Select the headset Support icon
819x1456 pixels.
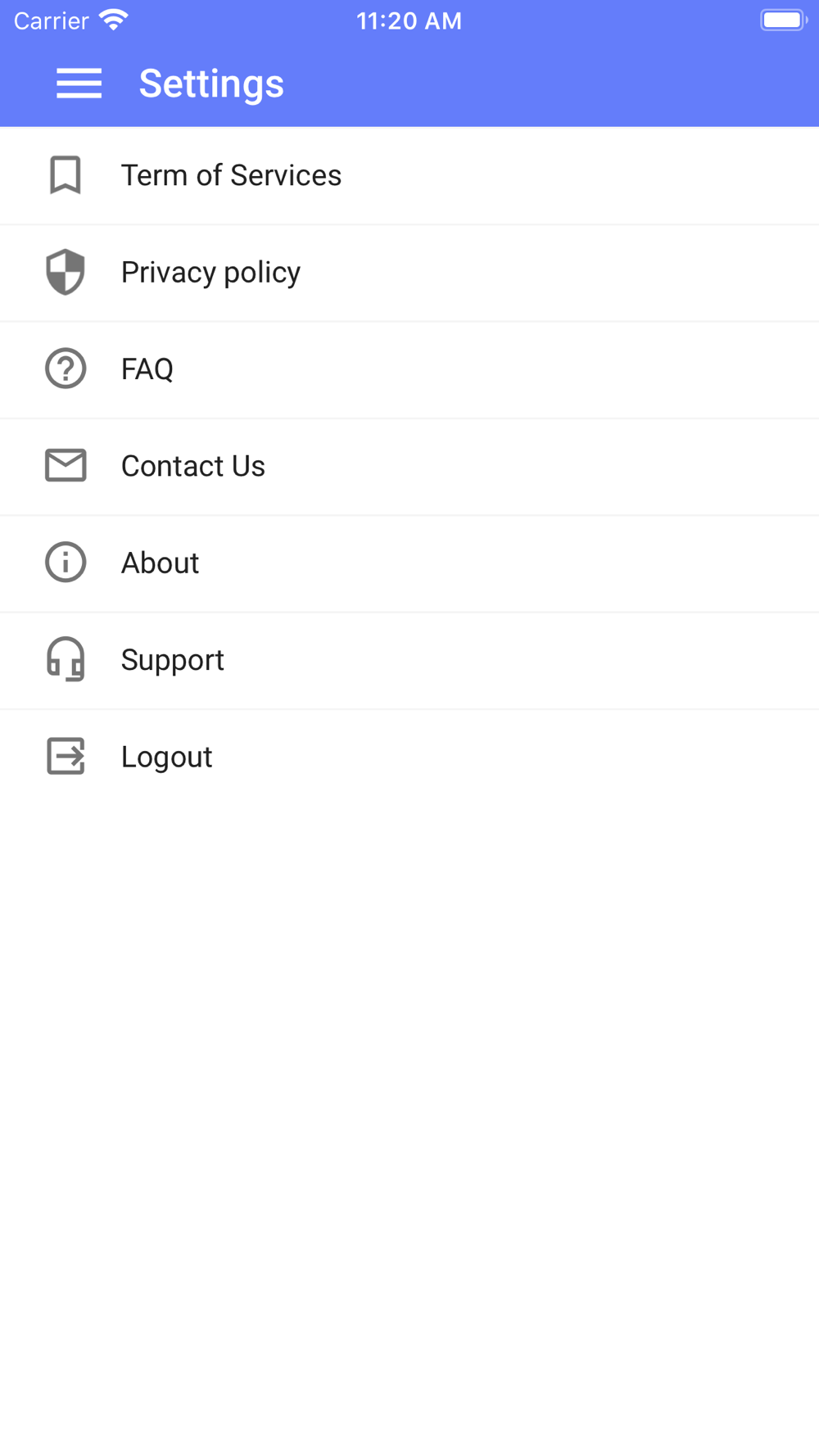66,659
